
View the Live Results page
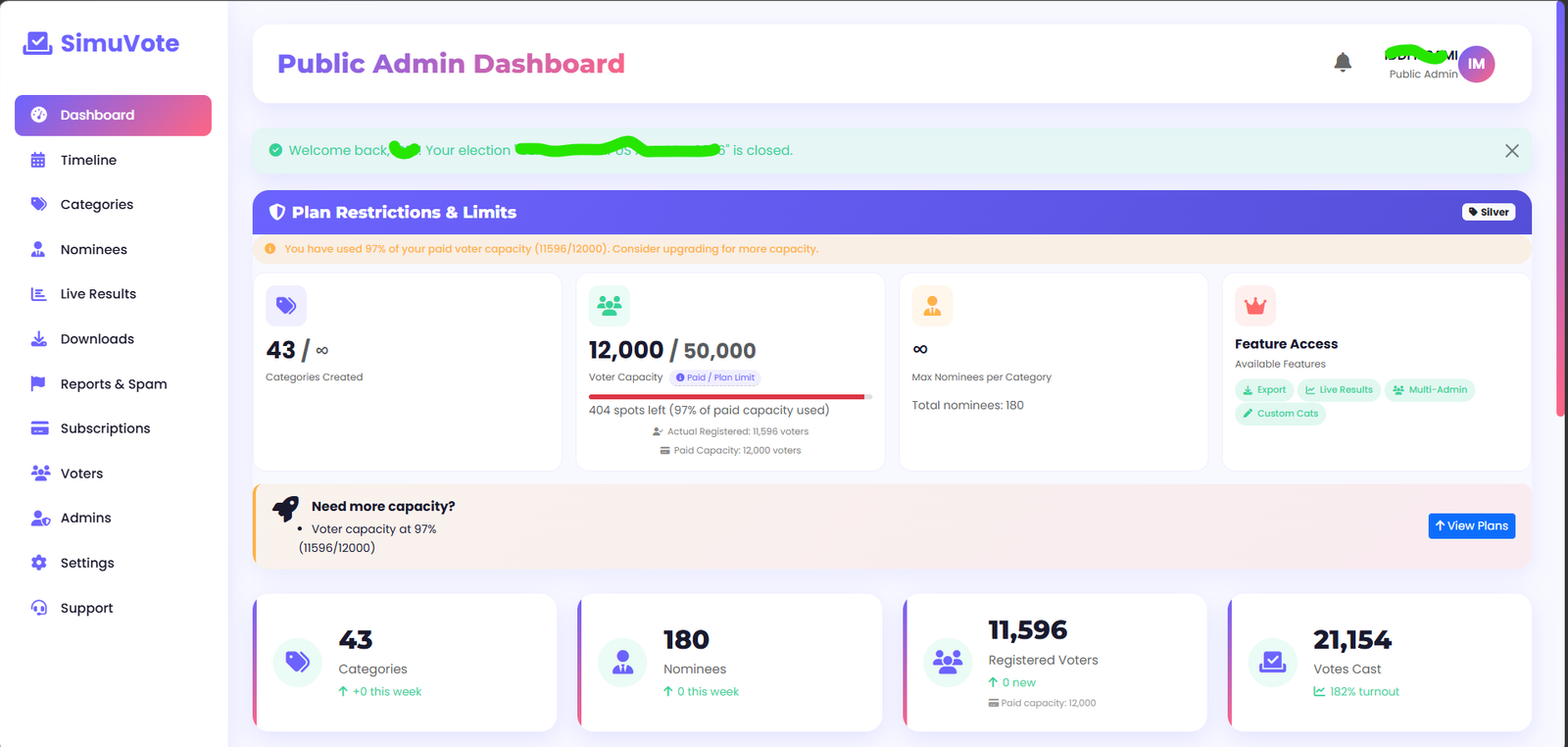[x=113, y=294]
